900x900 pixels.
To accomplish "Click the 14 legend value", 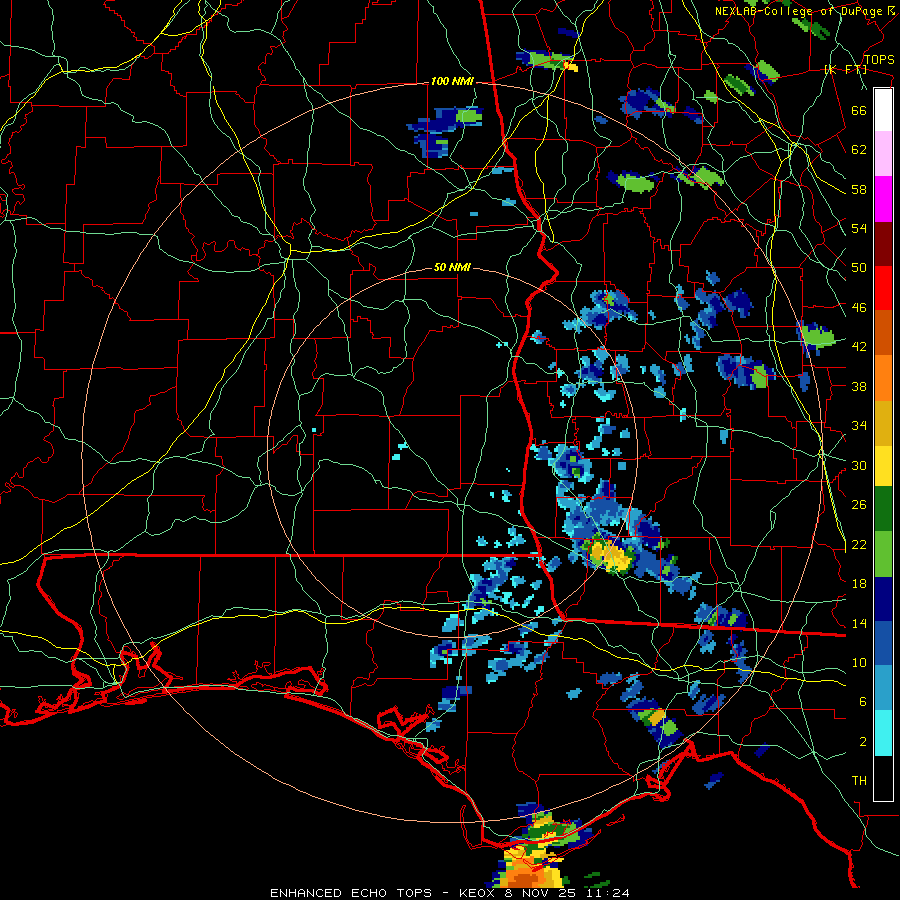I will 859,623.
